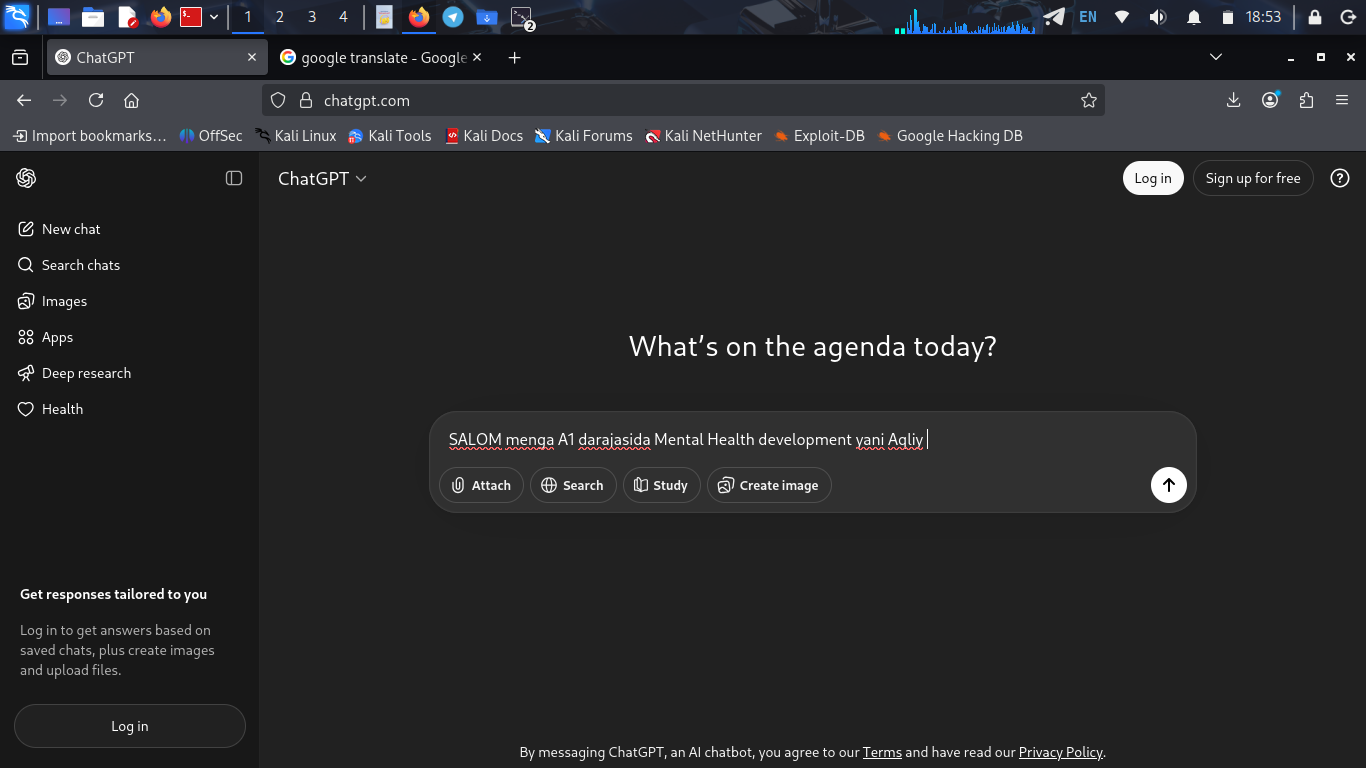1366x768 pixels.
Task: Reload the current page
Action: [96, 100]
